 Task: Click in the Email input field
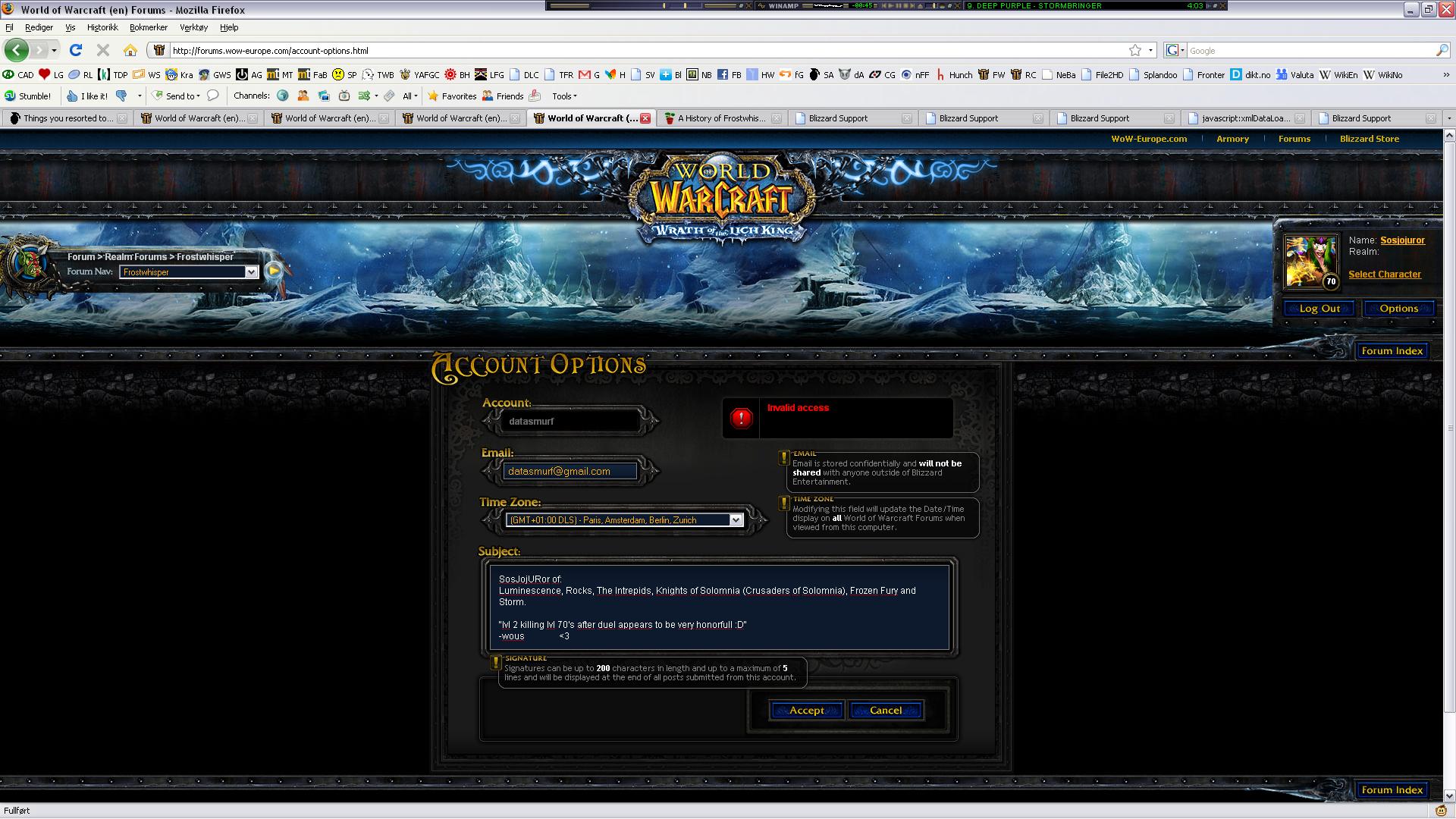(x=570, y=472)
